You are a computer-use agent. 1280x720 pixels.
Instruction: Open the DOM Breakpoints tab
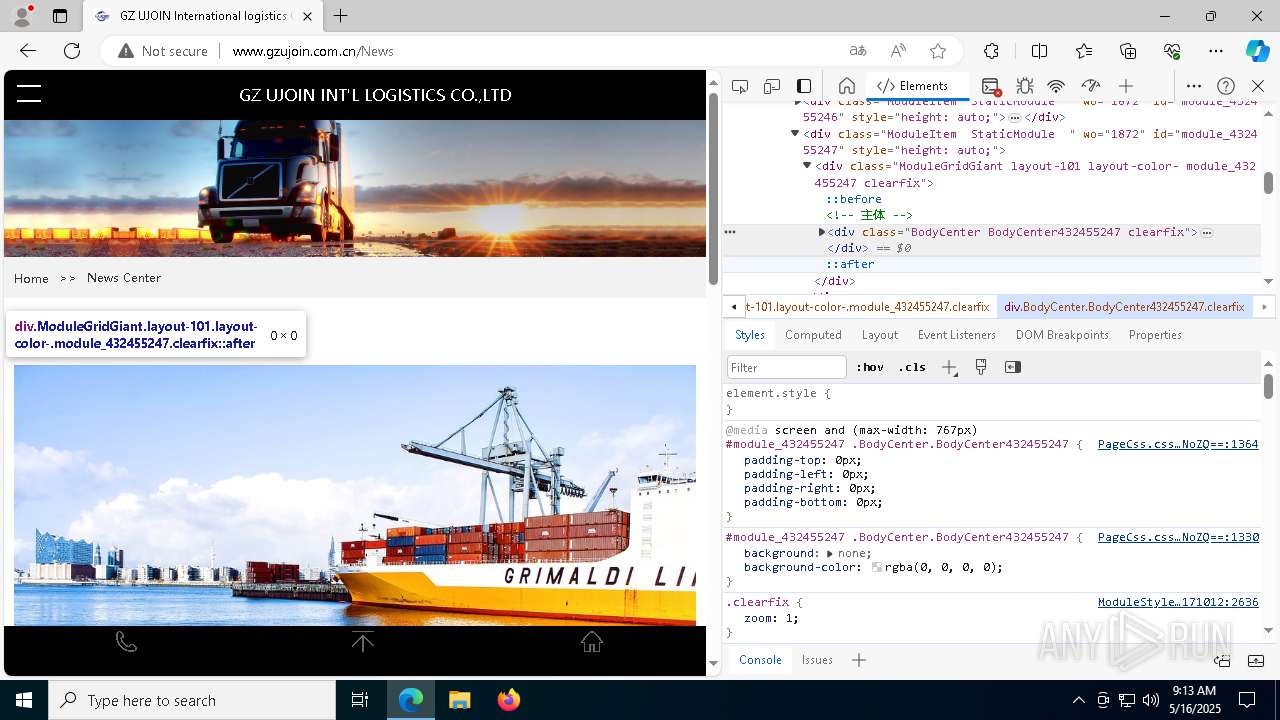point(1062,335)
